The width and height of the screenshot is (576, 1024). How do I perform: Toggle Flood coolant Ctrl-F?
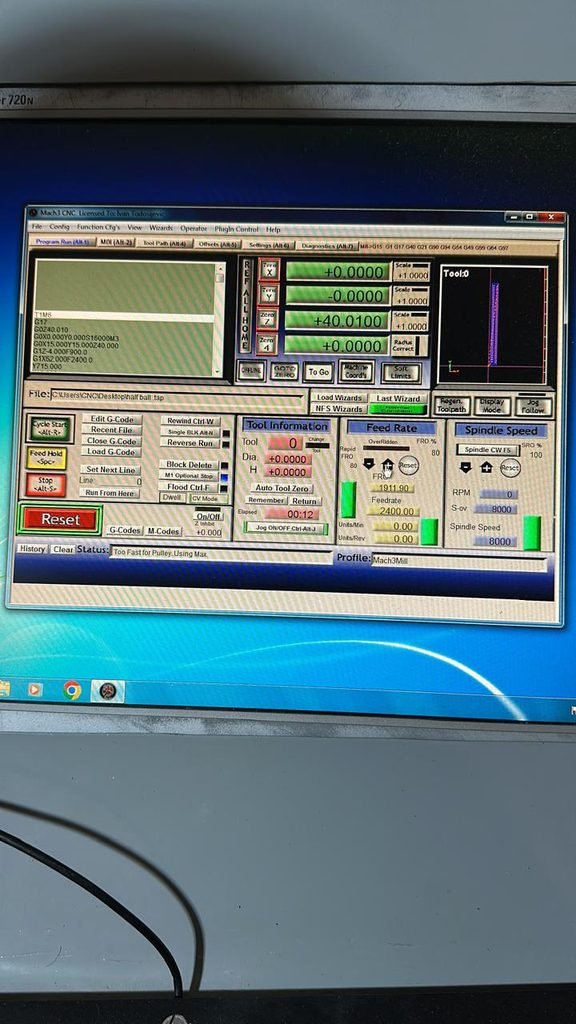188,487
